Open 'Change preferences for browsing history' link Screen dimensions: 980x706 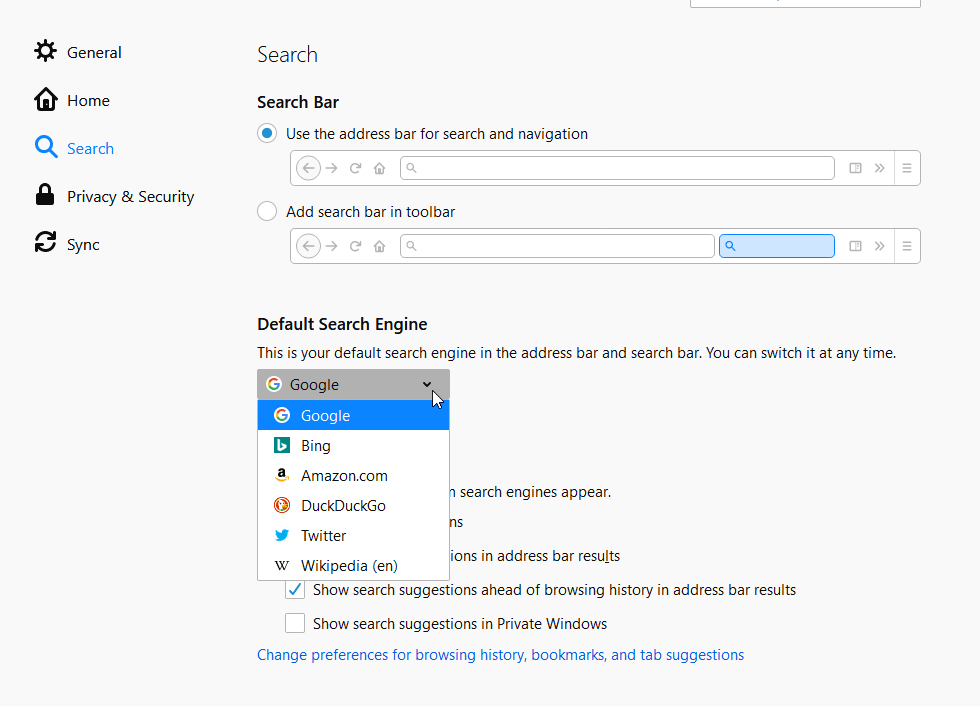click(x=501, y=655)
